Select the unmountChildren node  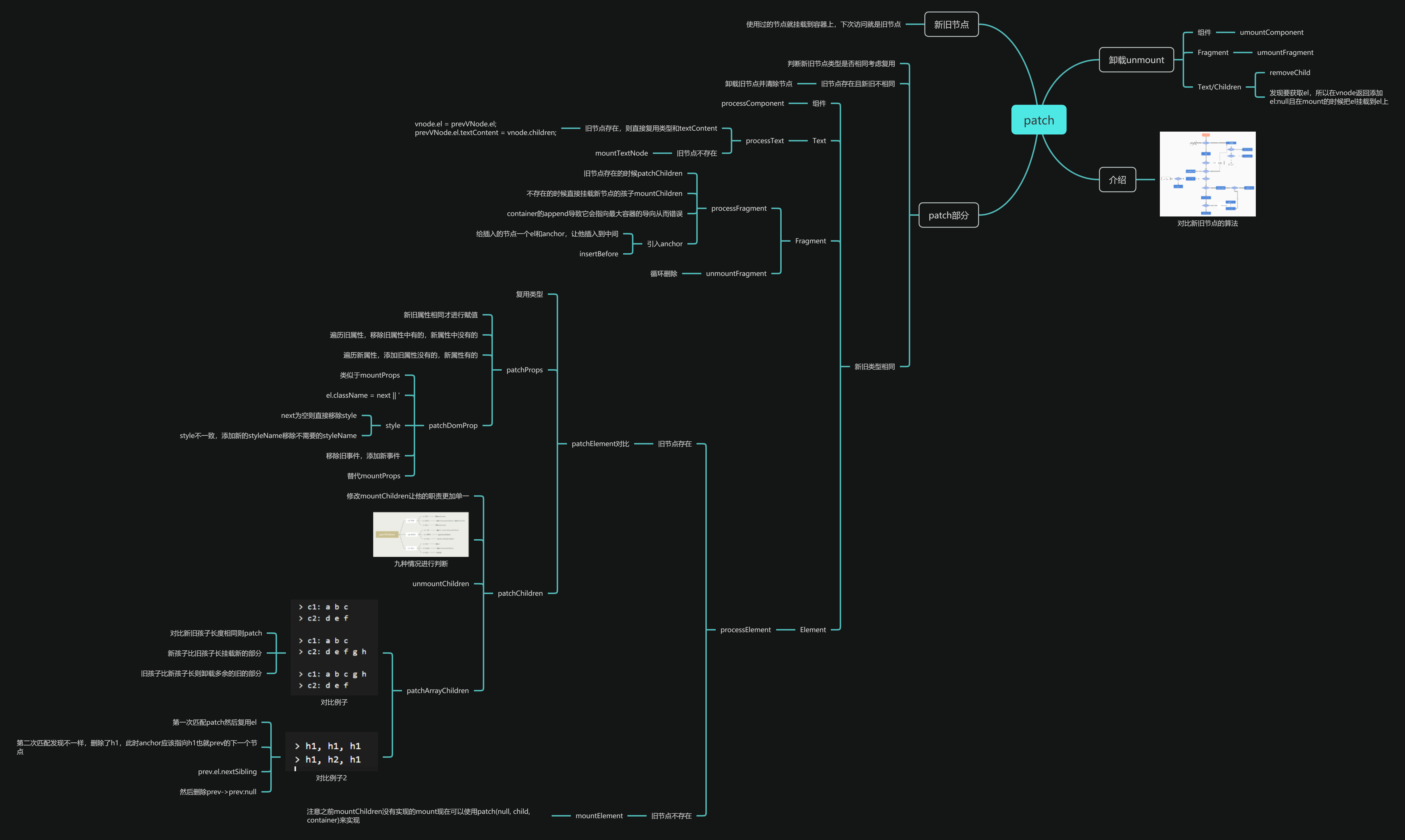coord(441,583)
